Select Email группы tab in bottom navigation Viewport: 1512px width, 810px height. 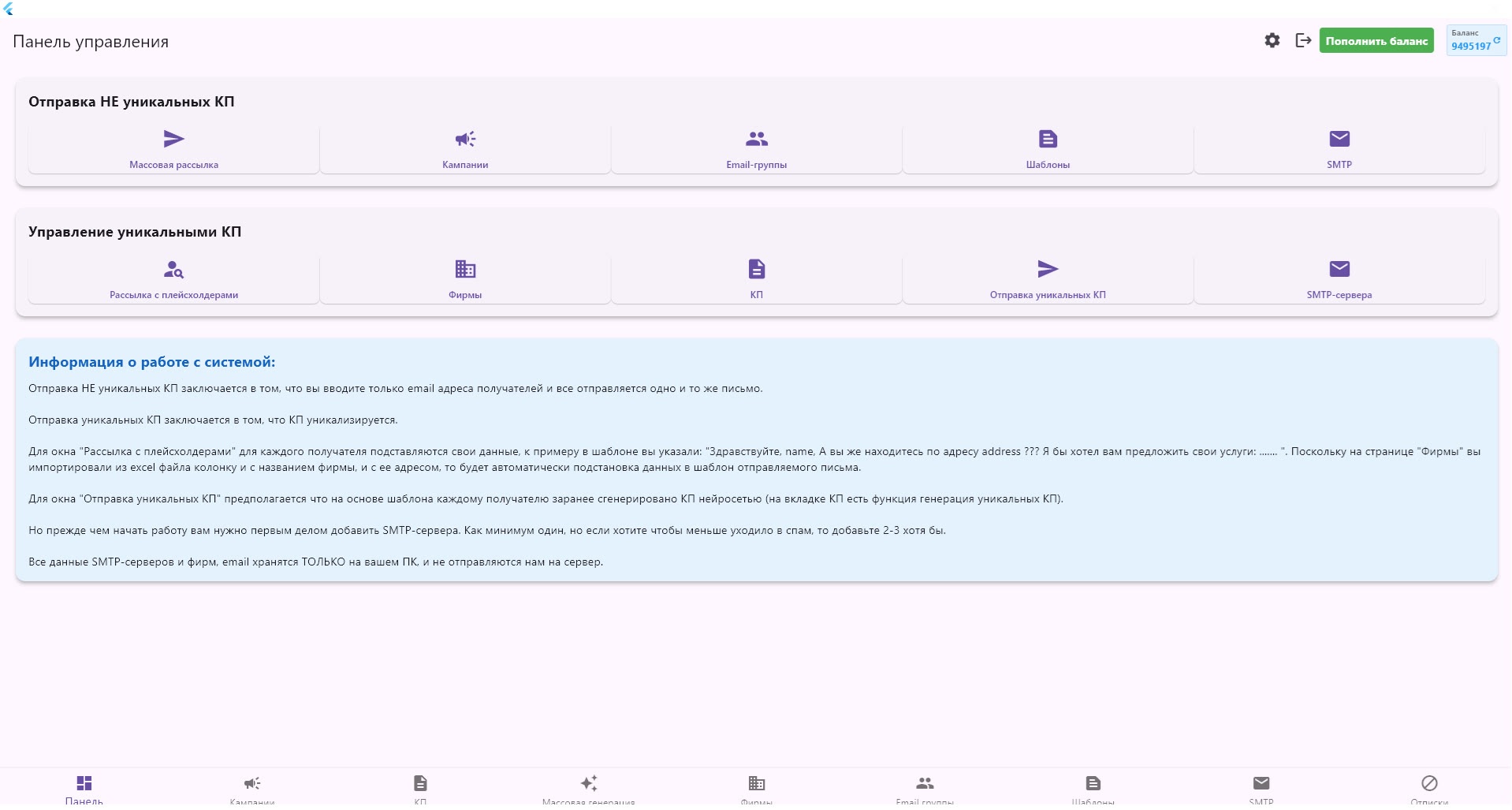(x=925, y=789)
